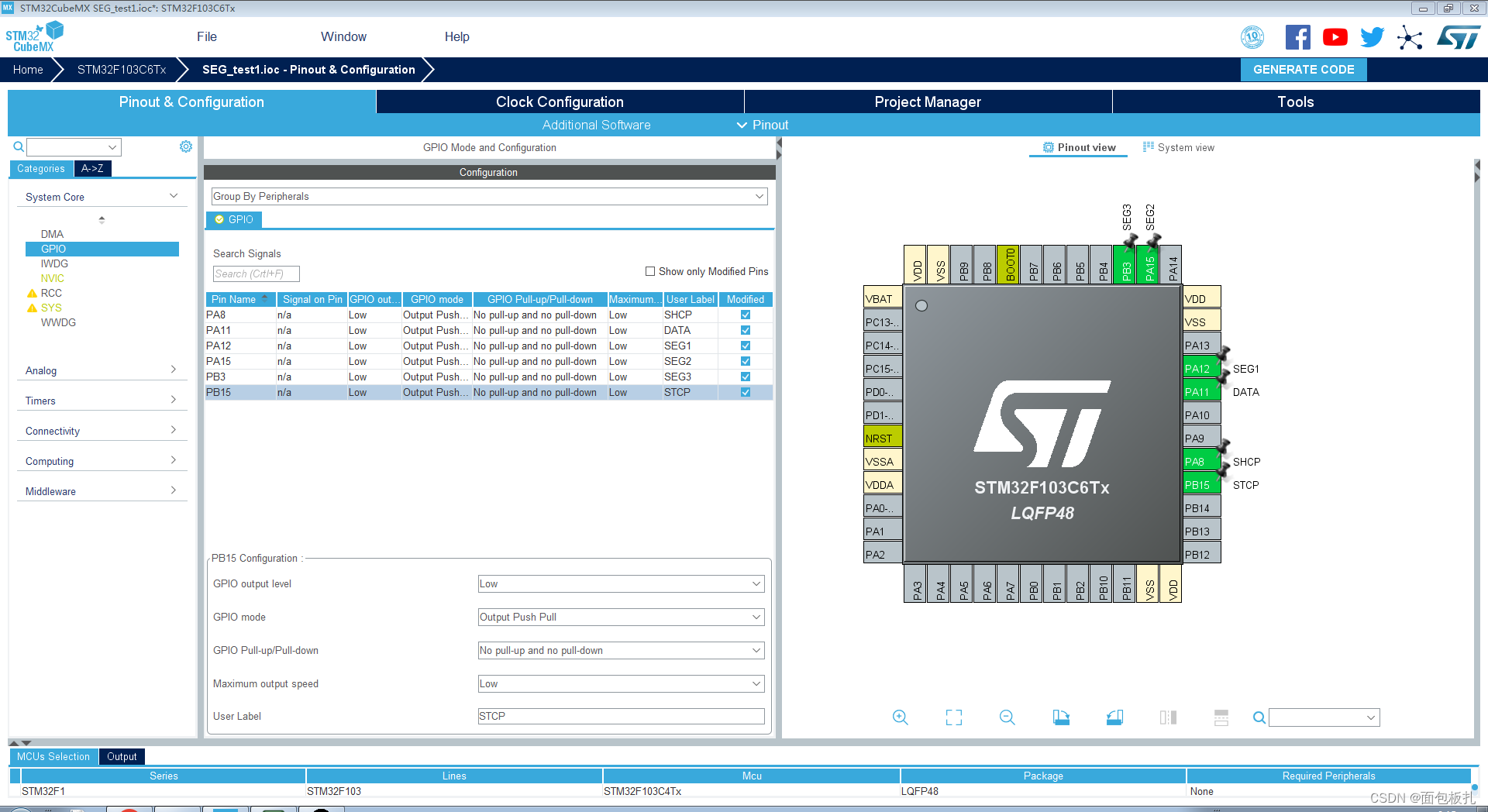Screen dimensions: 1488x812
Task: Collapse the System Core category
Action: pyautogui.click(x=102, y=197)
